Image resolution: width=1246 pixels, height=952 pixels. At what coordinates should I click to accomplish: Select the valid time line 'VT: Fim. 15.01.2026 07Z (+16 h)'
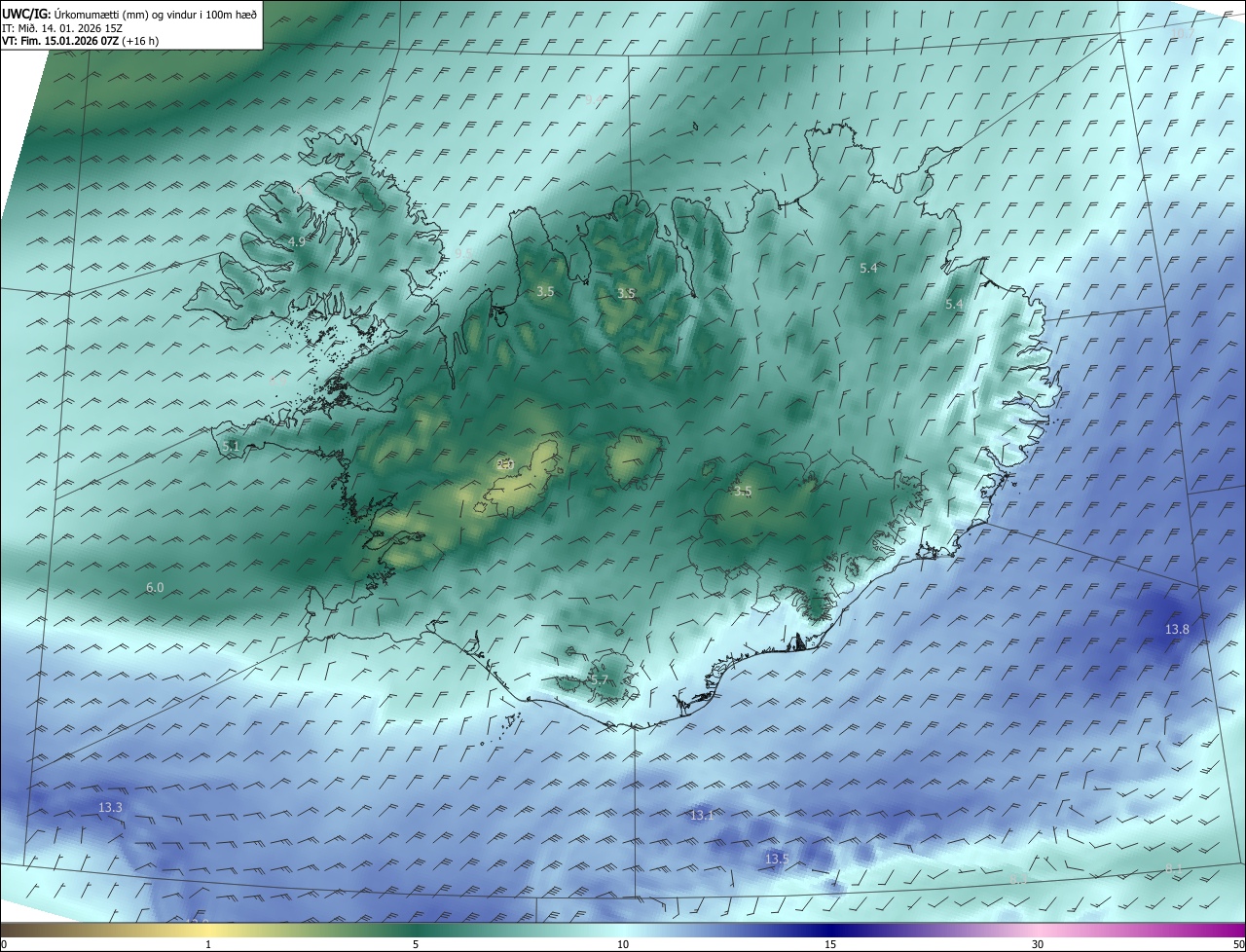[80, 41]
